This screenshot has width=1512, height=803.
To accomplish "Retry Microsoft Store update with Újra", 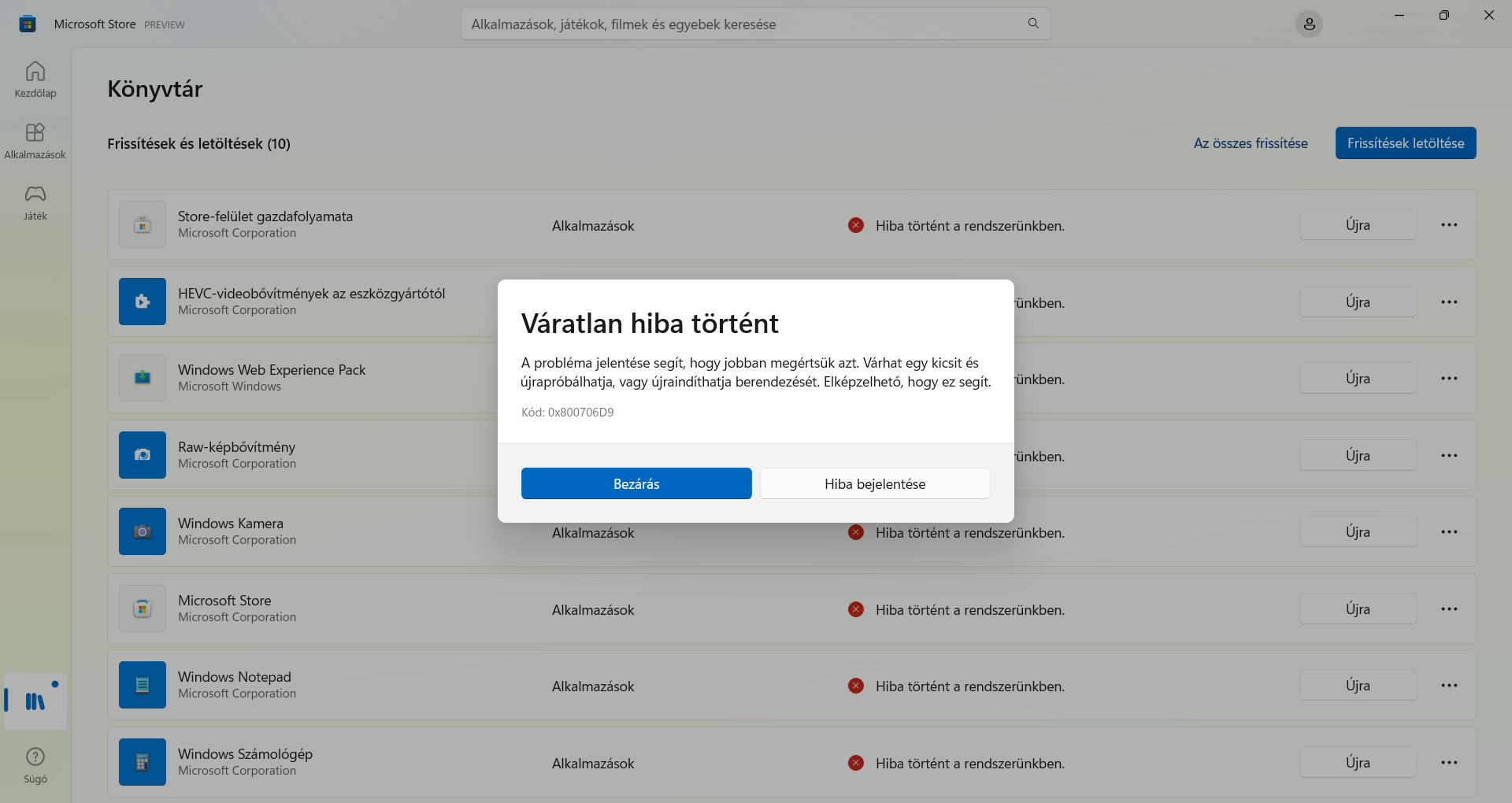I will click(1358, 609).
